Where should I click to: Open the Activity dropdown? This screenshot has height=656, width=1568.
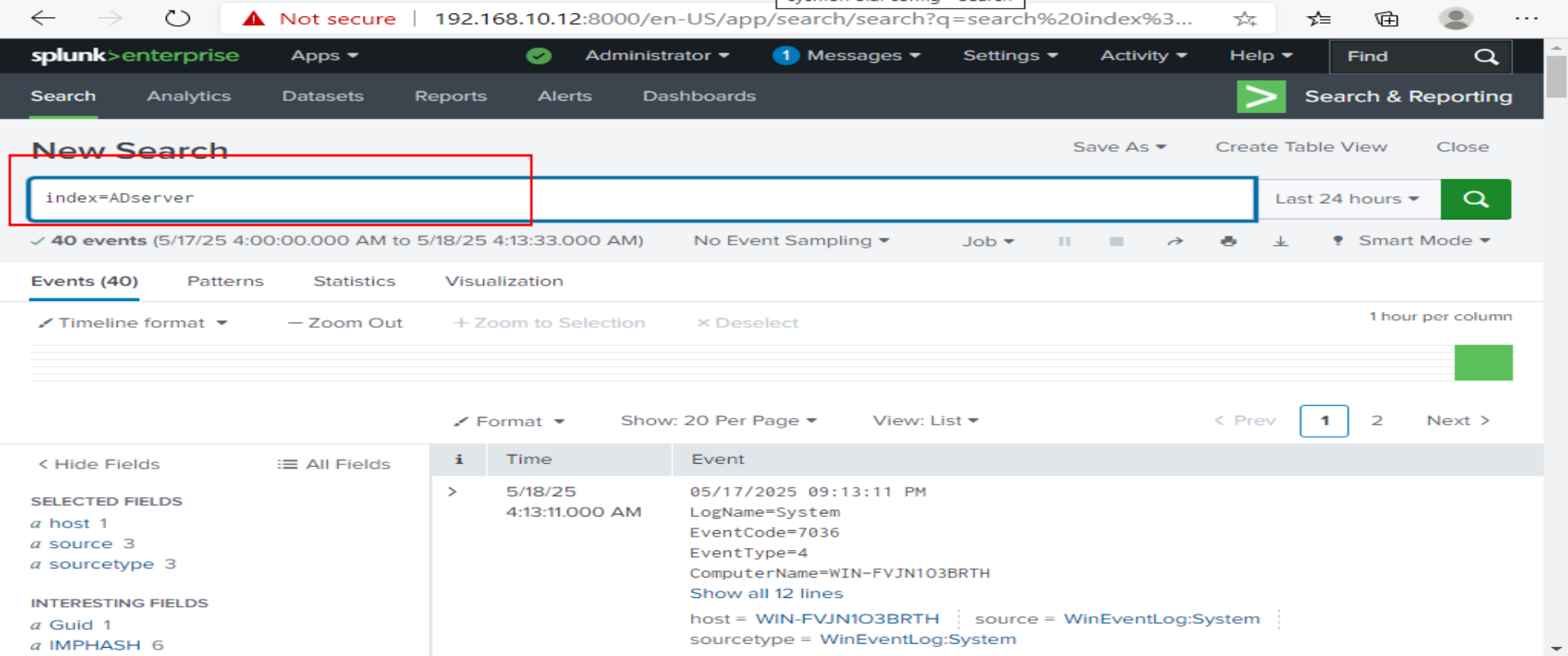pyautogui.click(x=1143, y=56)
